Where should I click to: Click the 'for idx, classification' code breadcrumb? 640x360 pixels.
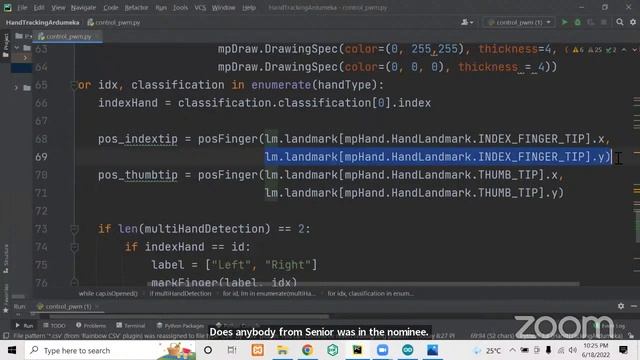(371, 293)
